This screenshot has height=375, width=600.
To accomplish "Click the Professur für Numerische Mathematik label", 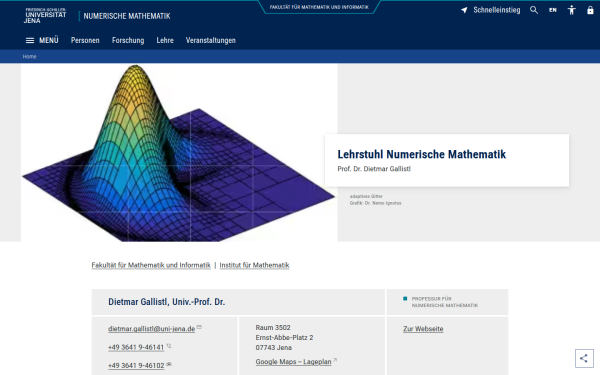I will tap(445, 302).
